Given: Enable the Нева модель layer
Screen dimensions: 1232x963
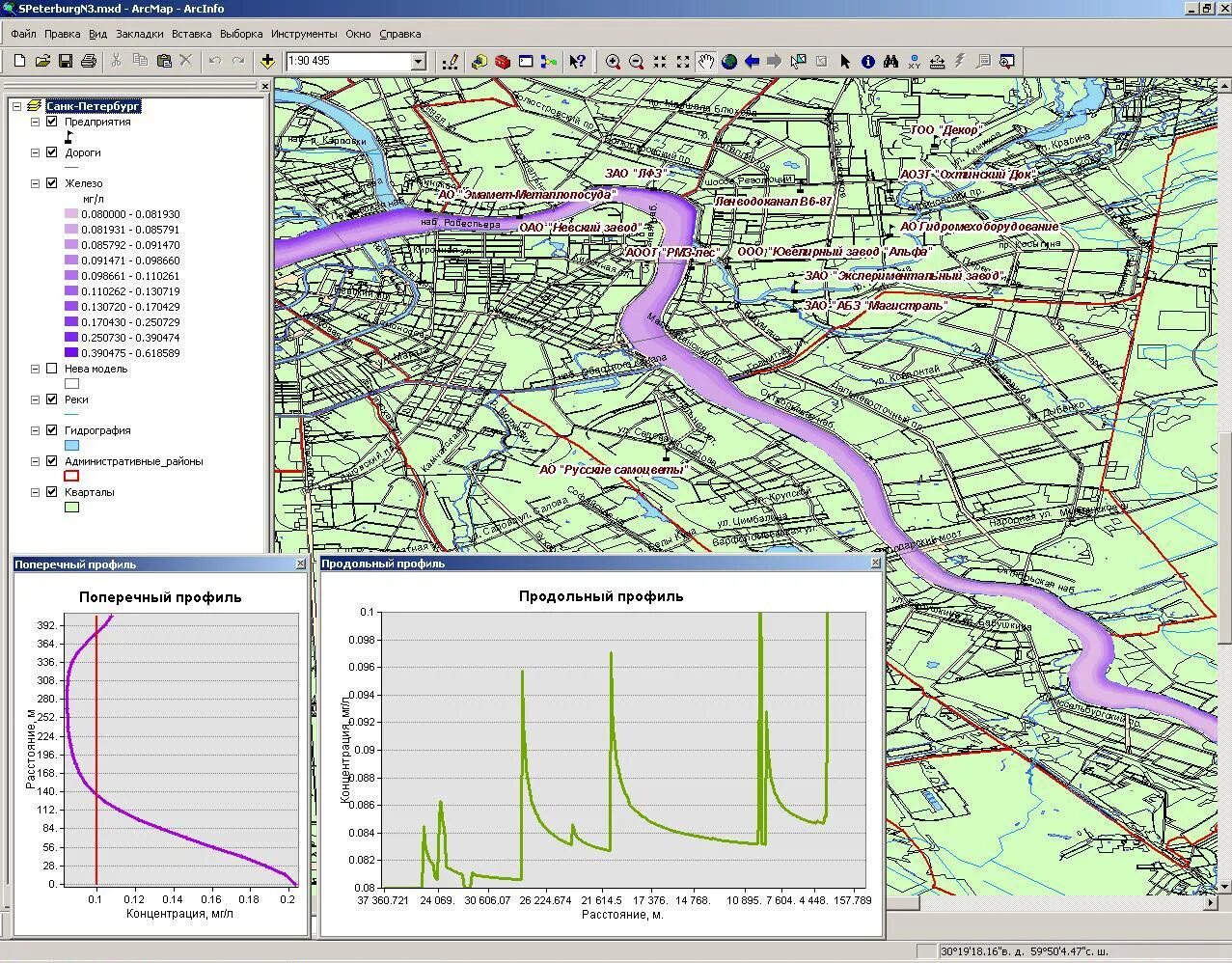Looking at the screenshot, I should pyautogui.click(x=52, y=369).
